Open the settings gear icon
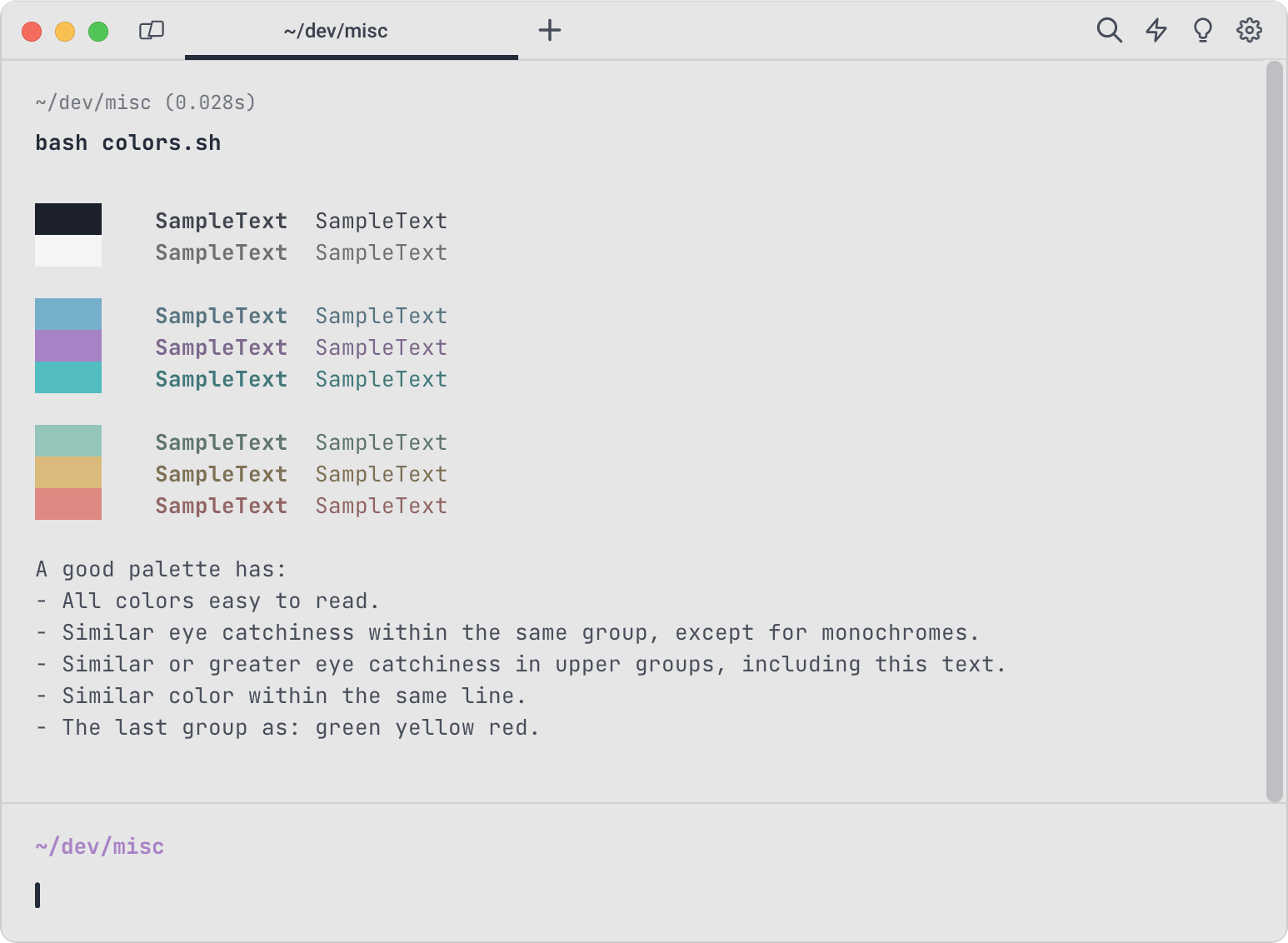Image resolution: width=1288 pixels, height=943 pixels. pos(1249,30)
